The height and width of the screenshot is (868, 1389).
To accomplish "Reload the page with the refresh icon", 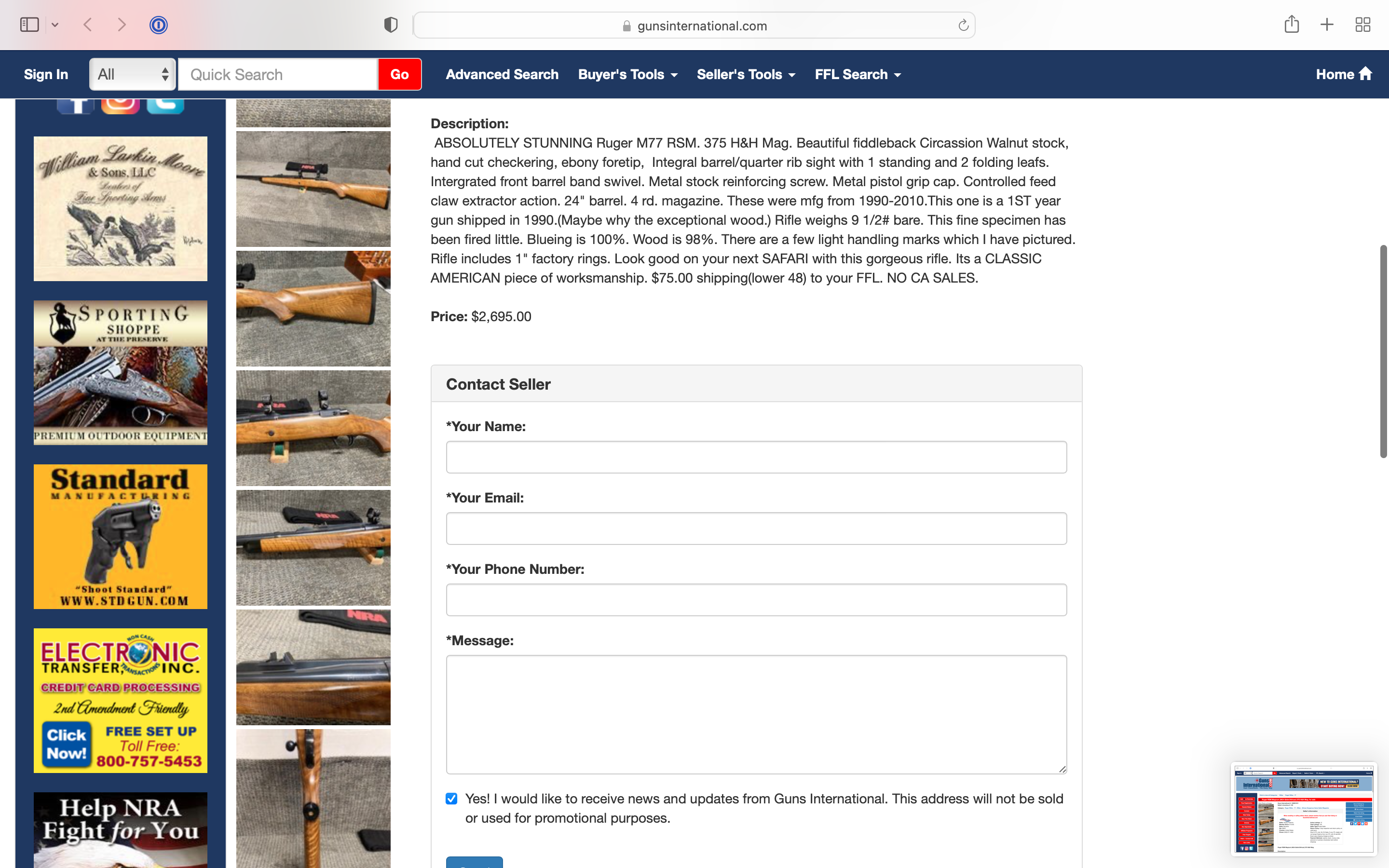I will tap(963, 25).
